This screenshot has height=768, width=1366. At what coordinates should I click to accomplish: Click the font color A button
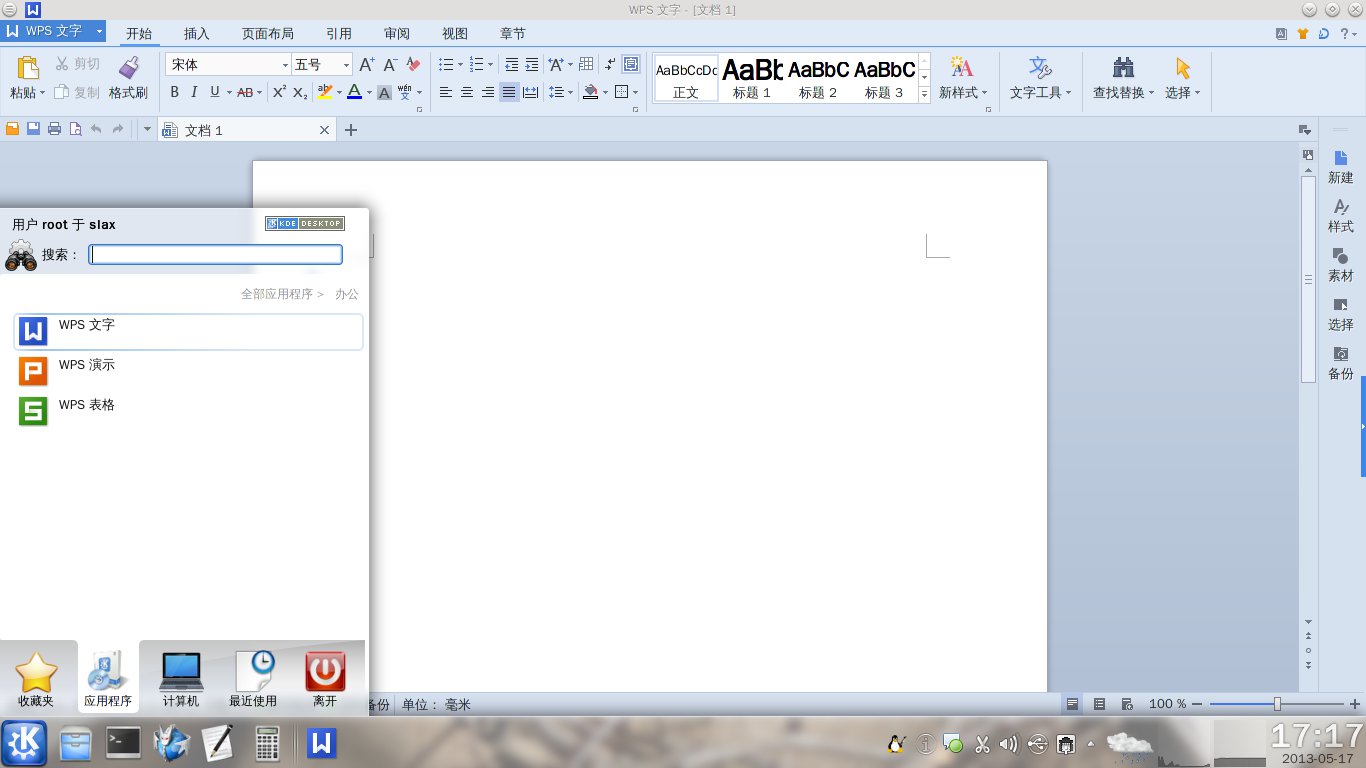(353, 92)
